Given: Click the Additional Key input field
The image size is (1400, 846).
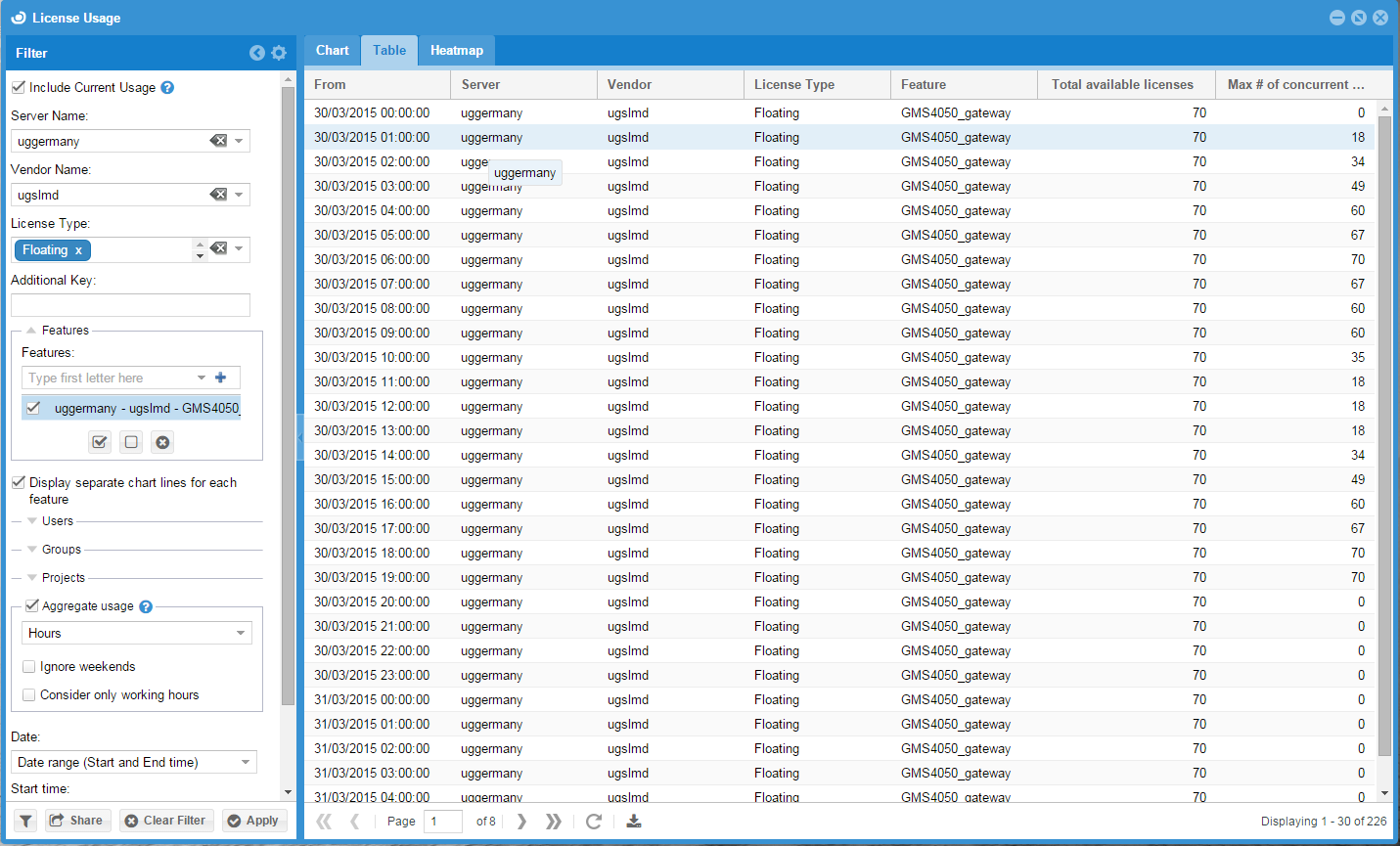Looking at the screenshot, I should pos(130,305).
